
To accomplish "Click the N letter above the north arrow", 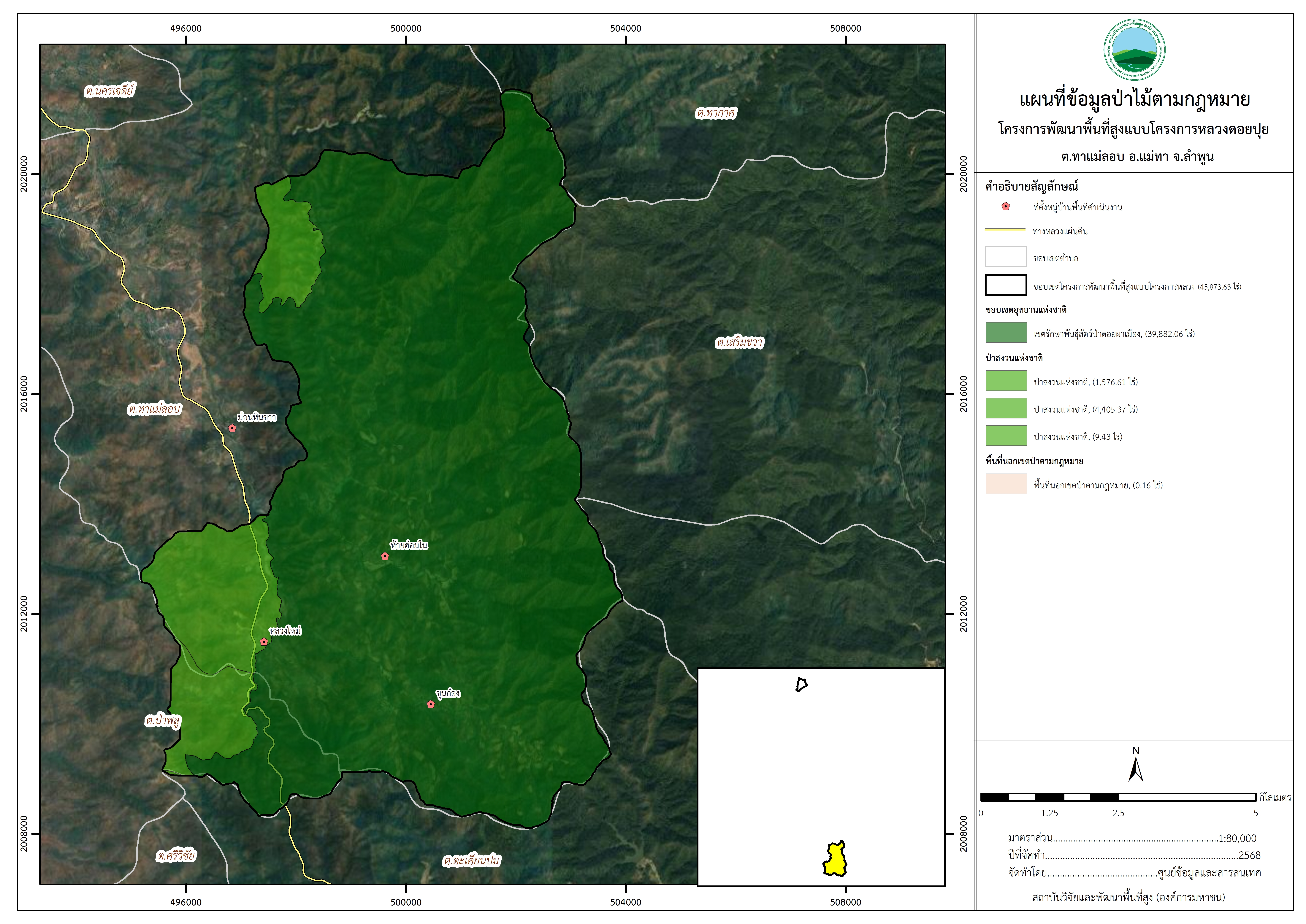I will pos(1136,750).
